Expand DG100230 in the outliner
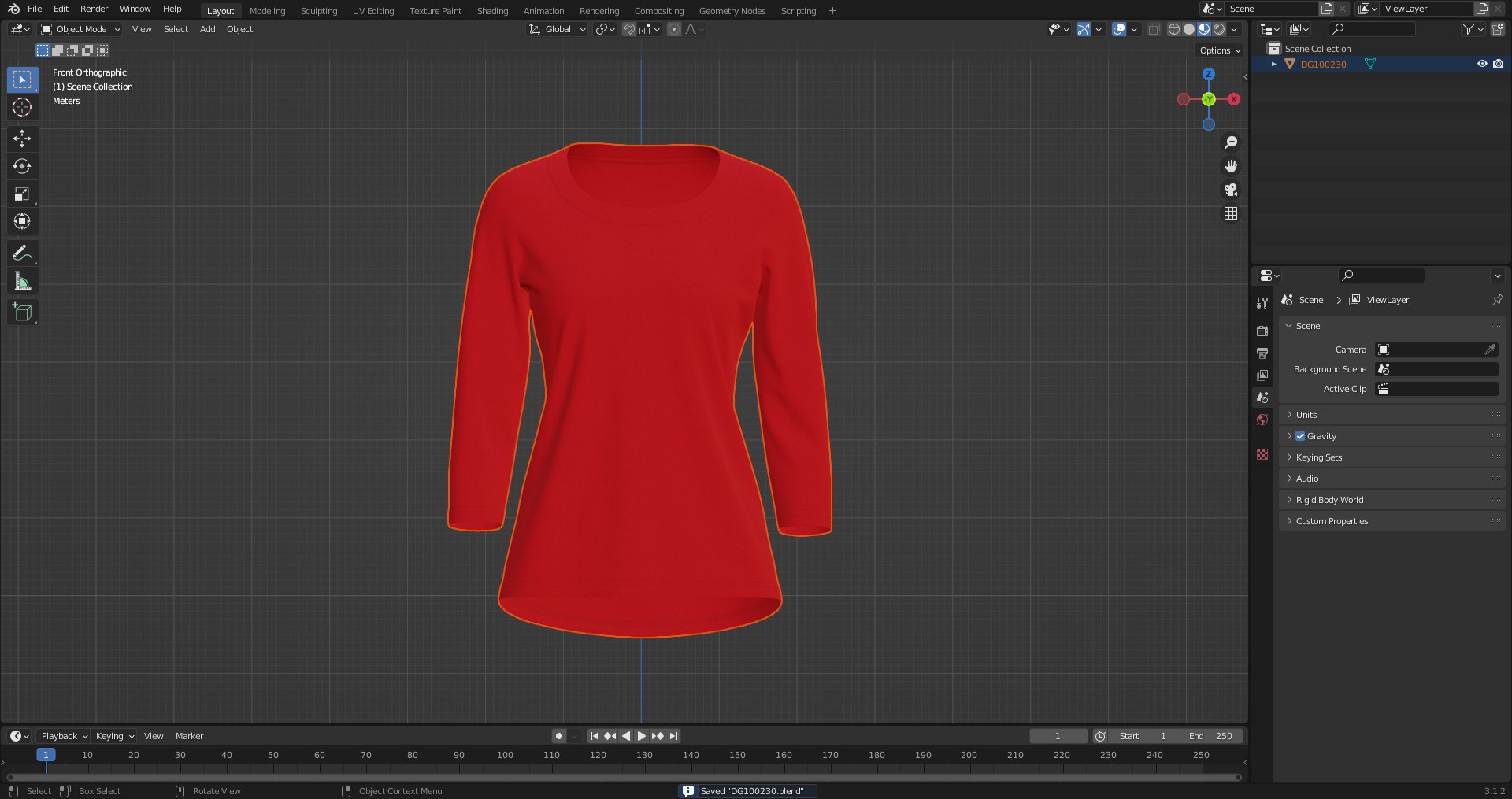This screenshot has height=799, width=1512. (1273, 64)
